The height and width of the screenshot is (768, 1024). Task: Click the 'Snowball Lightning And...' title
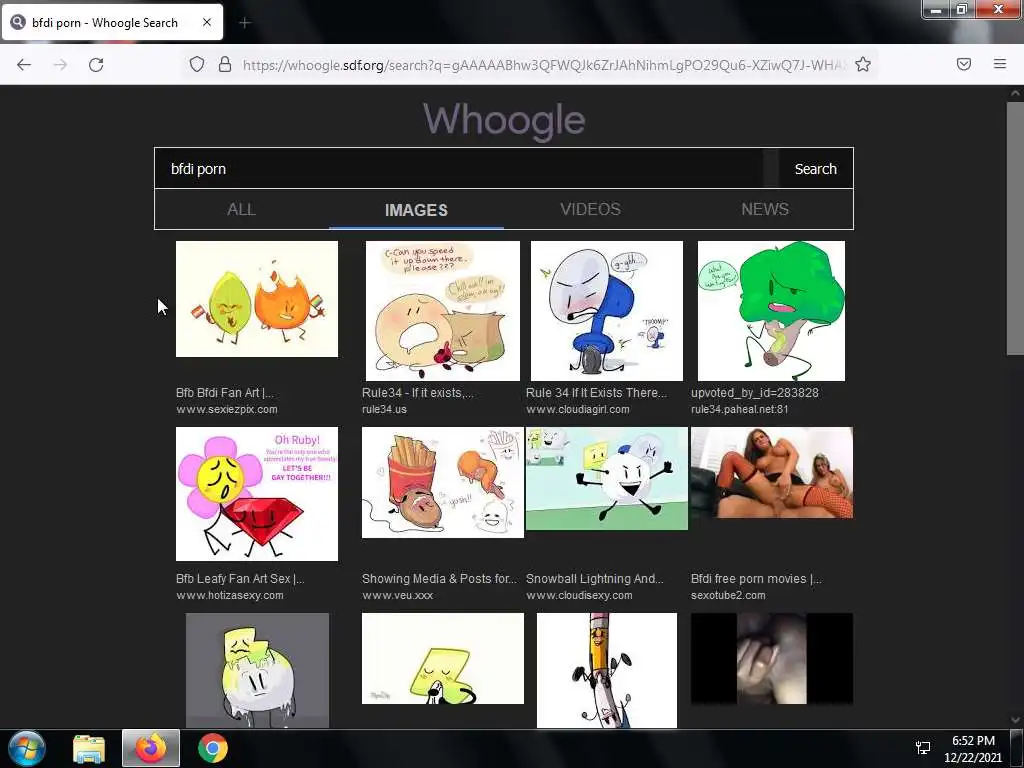click(x=595, y=579)
